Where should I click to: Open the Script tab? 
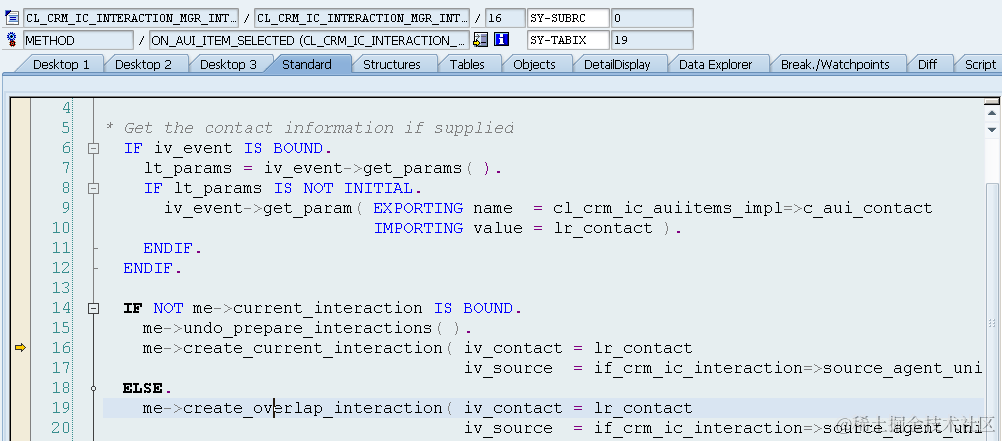pos(980,65)
